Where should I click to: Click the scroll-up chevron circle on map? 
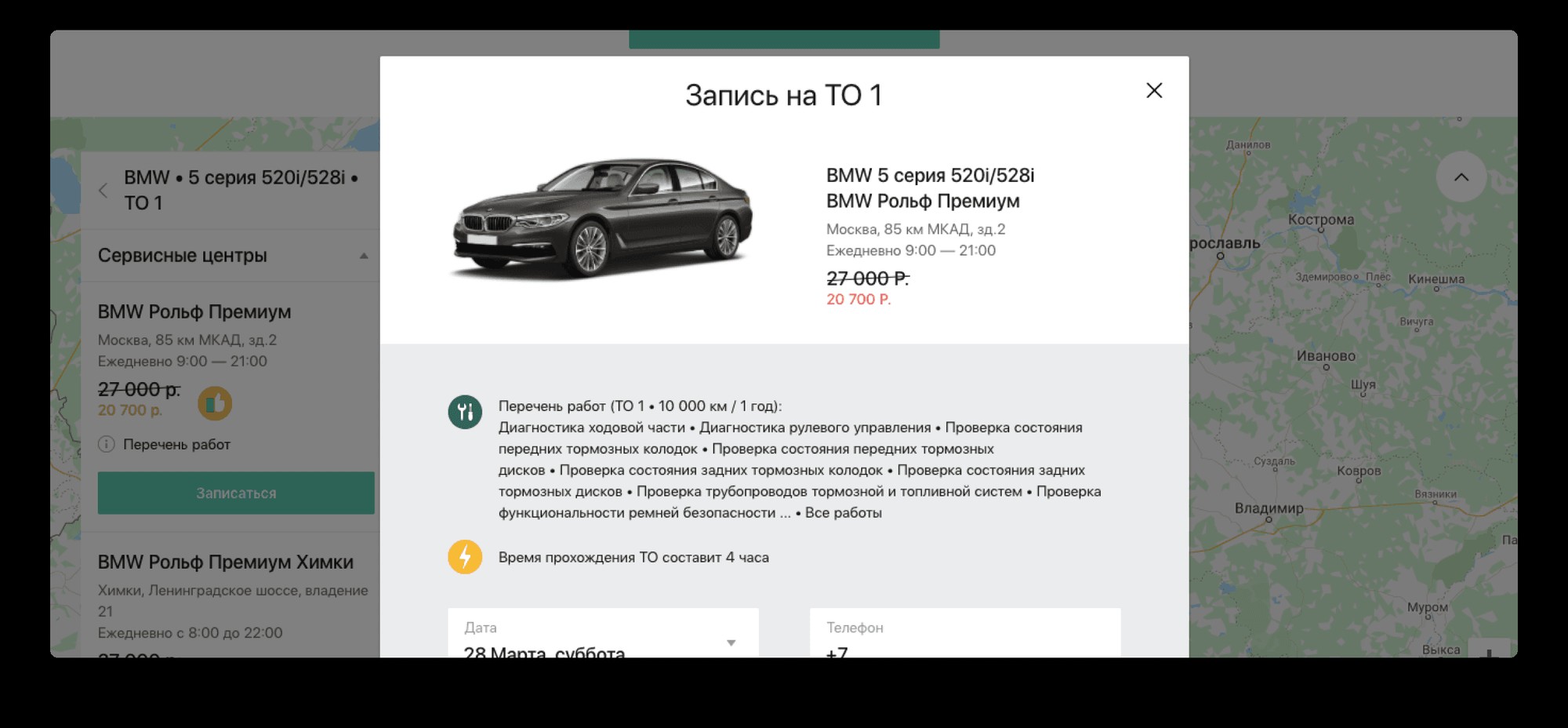[1461, 177]
